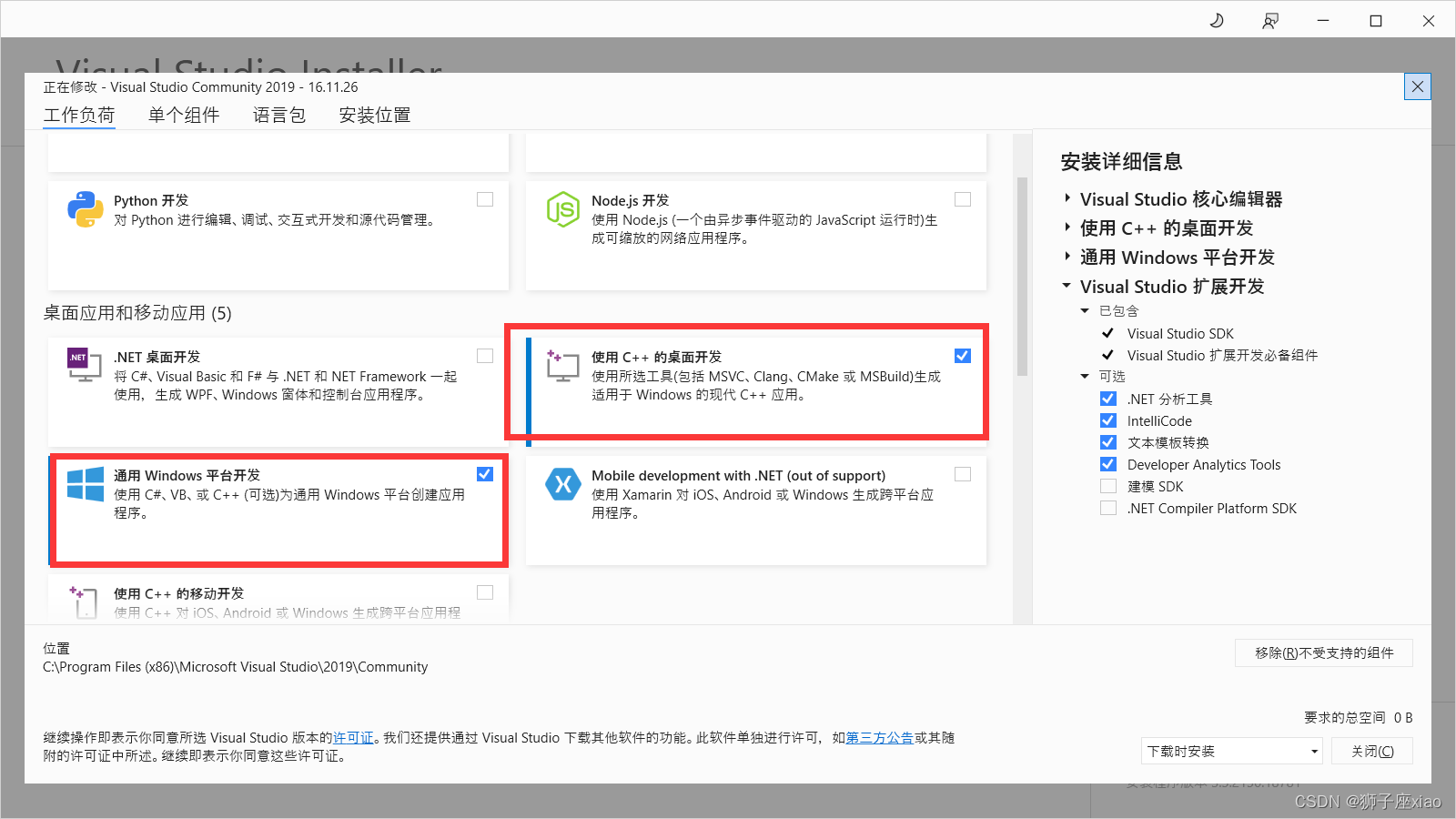
Task: Click the C++ desktop development icon
Action: (x=563, y=365)
